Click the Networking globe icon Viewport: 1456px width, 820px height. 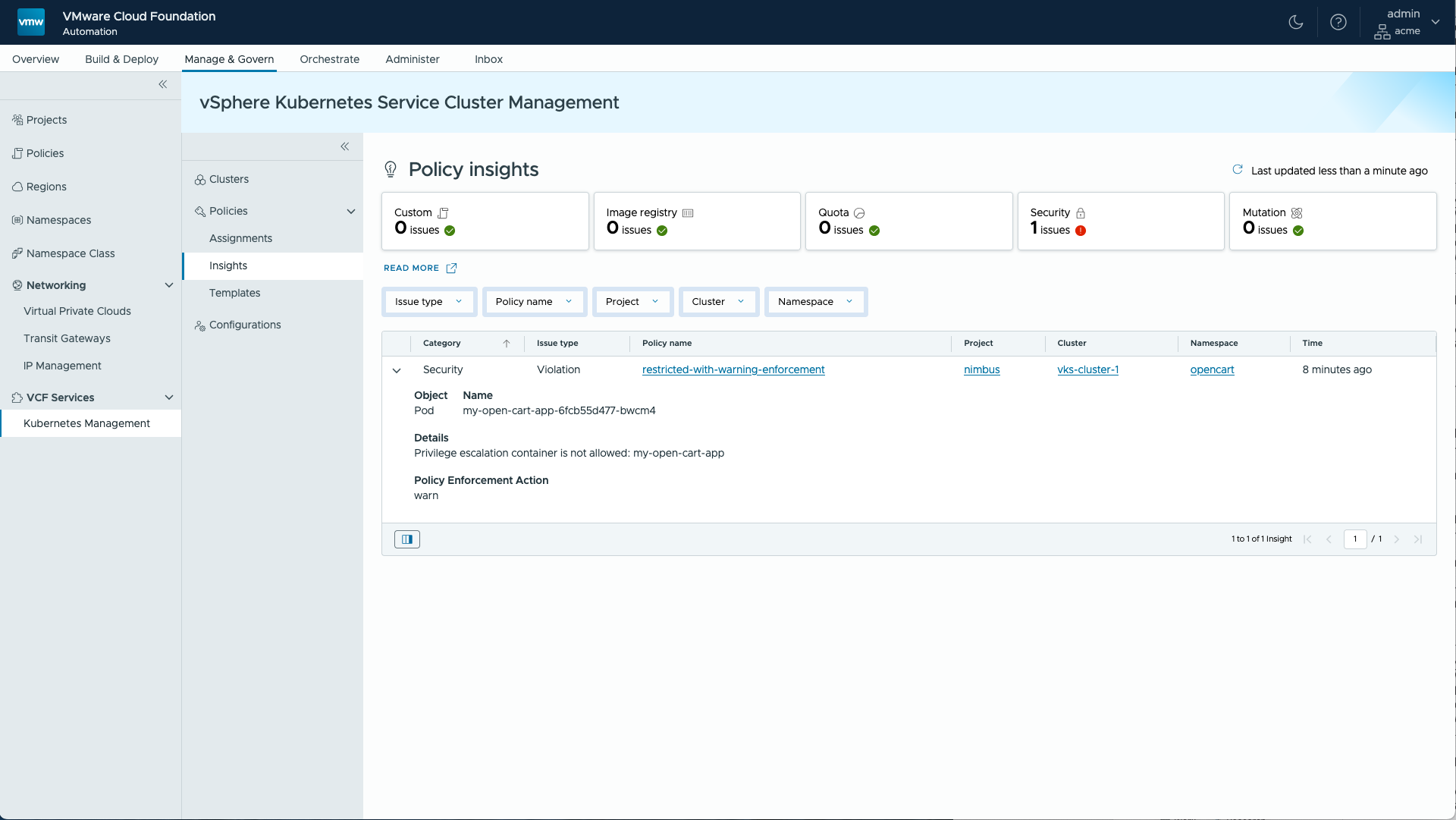(17, 285)
